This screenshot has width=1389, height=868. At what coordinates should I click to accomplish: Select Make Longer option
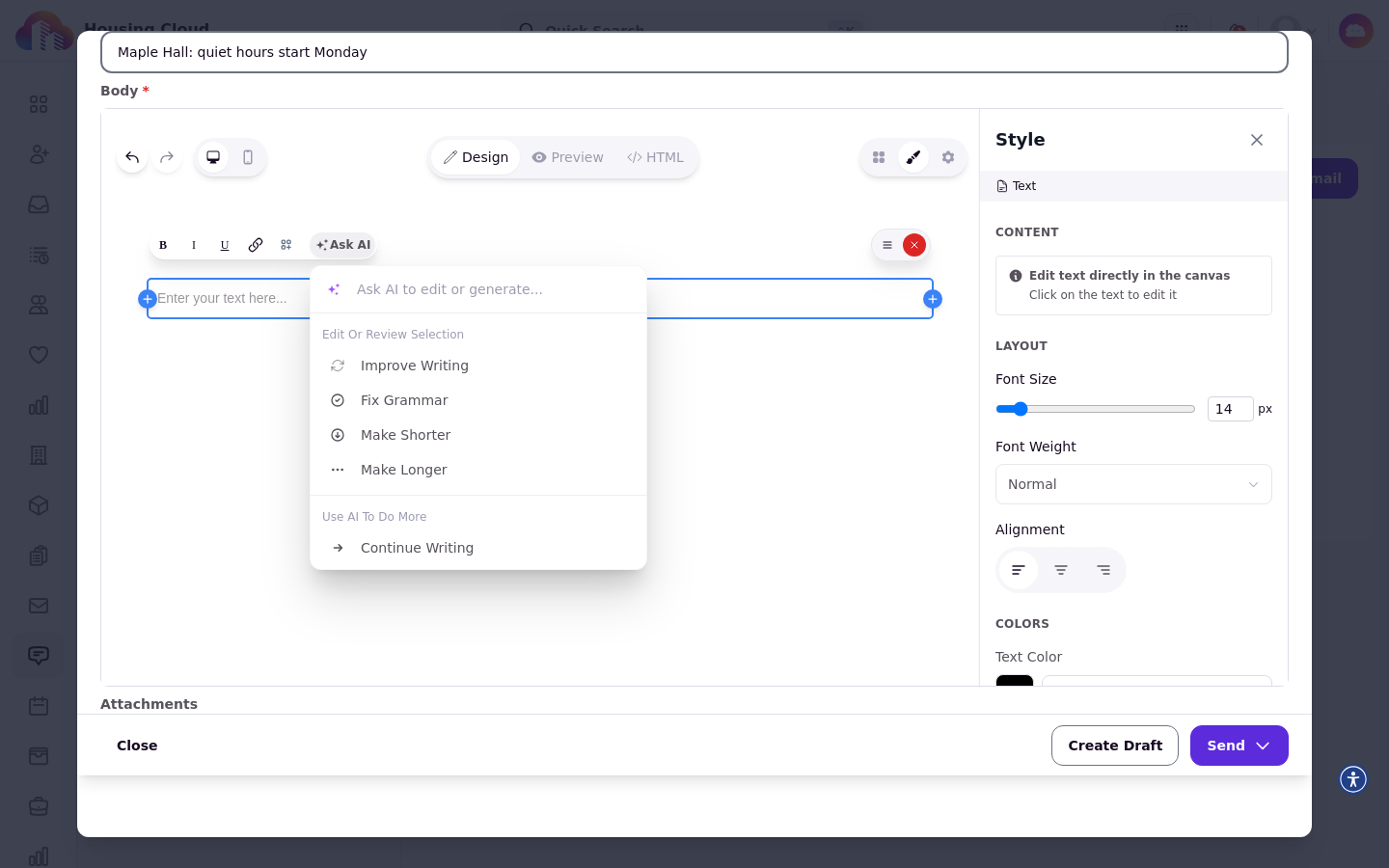point(478,470)
